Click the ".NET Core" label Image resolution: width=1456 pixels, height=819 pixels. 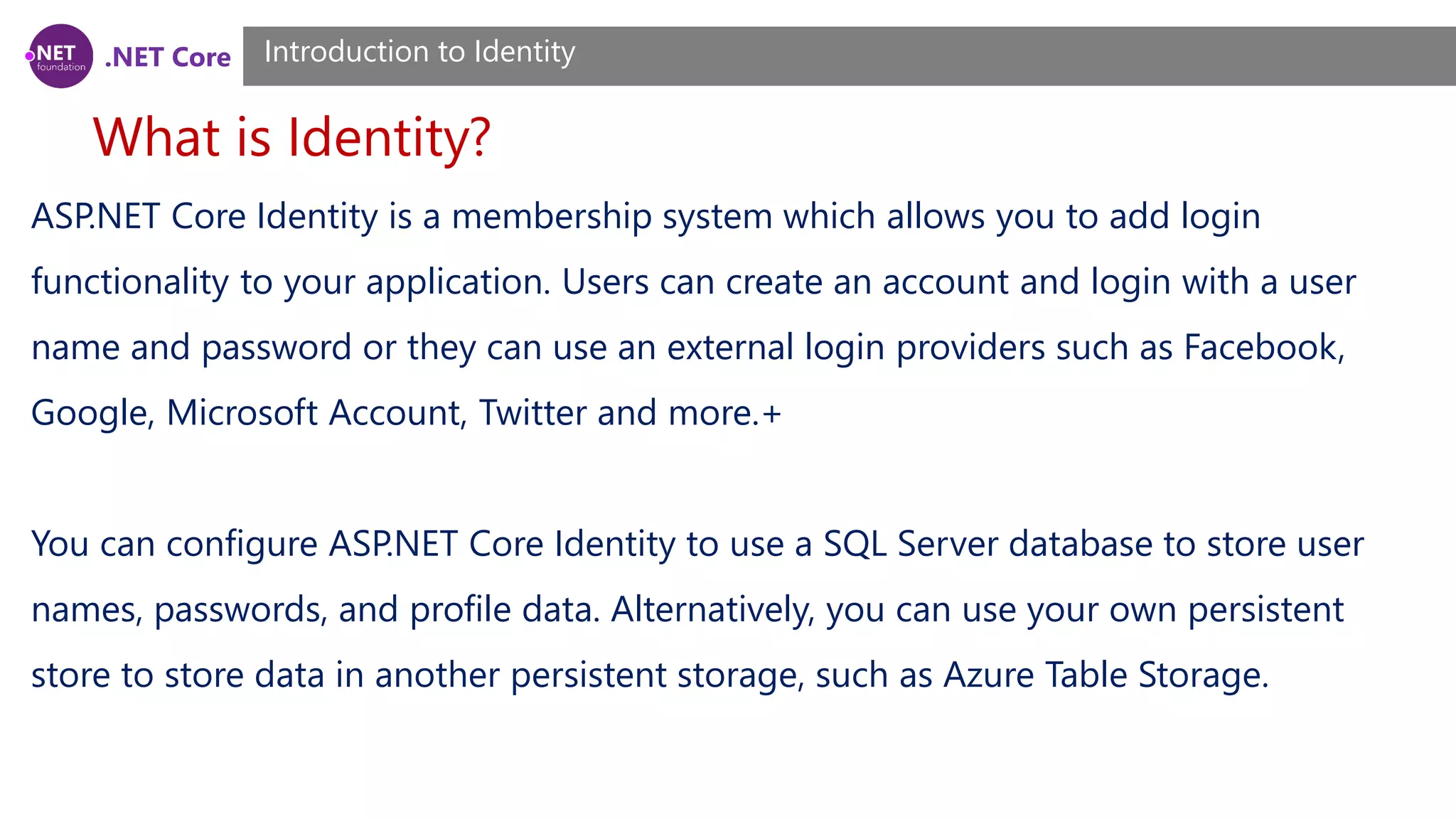(168, 57)
